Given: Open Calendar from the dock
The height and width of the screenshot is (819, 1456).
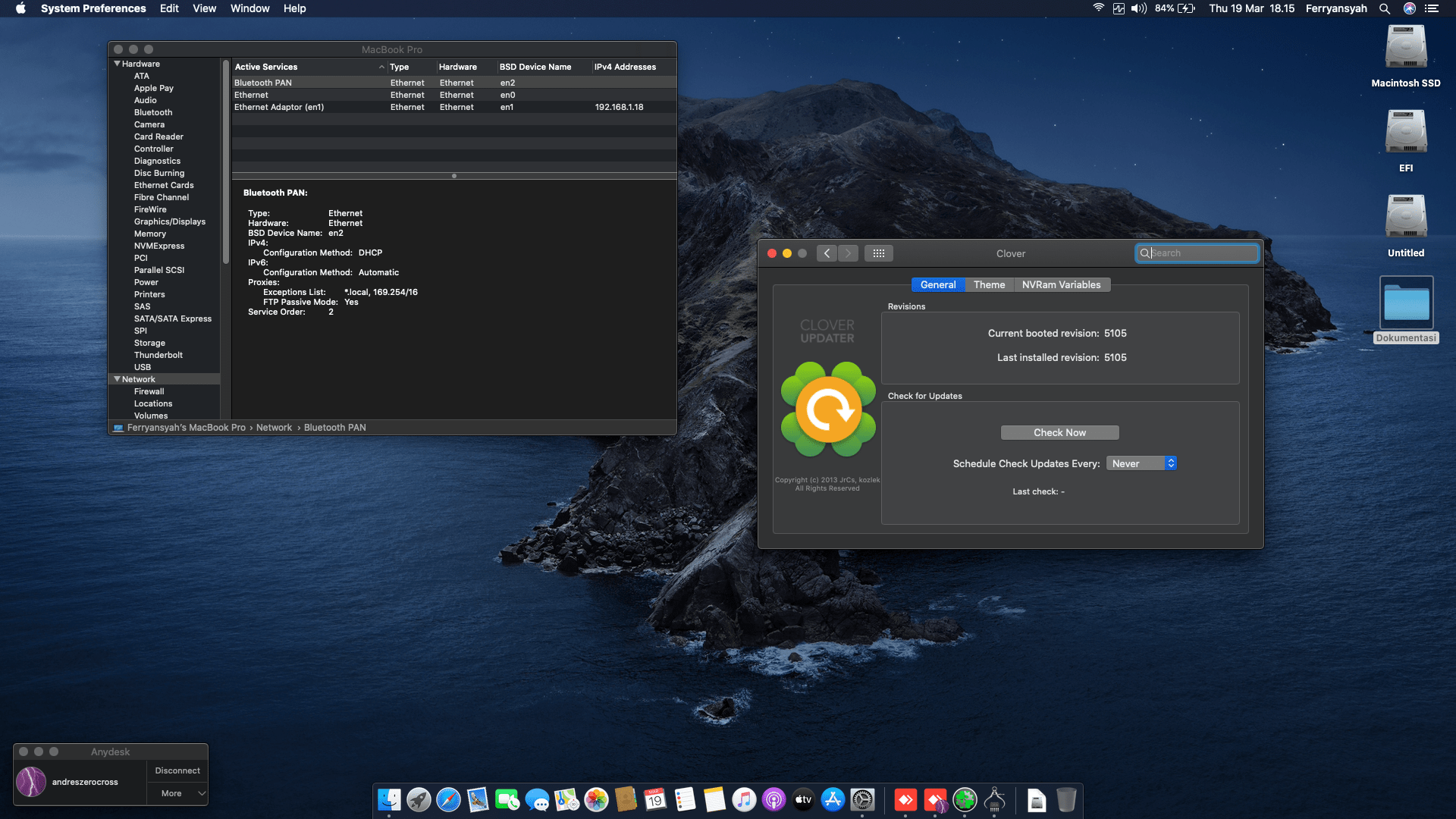Looking at the screenshot, I should pyautogui.click(x=655, y=799).
